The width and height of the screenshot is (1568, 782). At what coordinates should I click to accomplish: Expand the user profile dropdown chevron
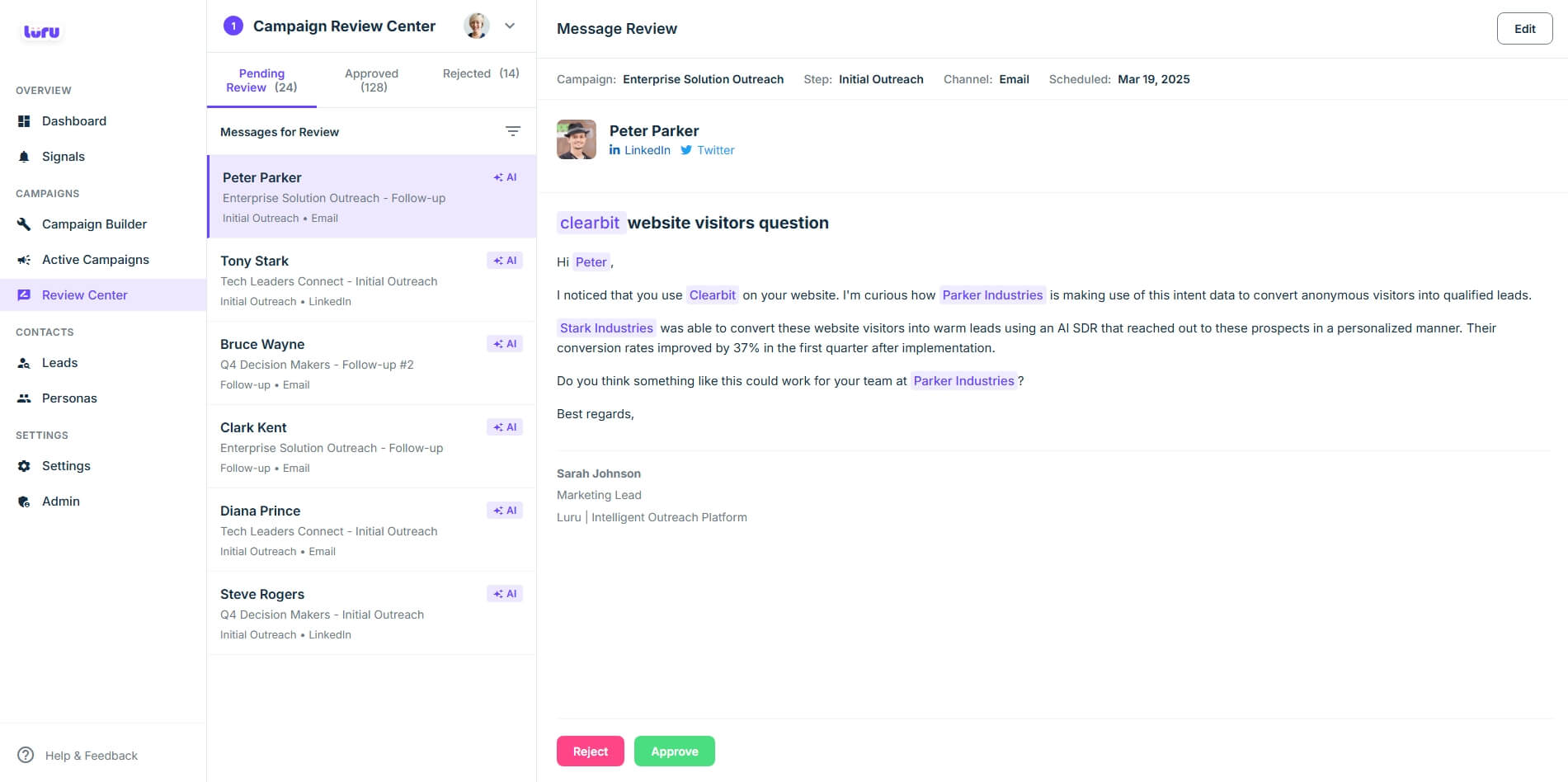[x=510, y=26]
